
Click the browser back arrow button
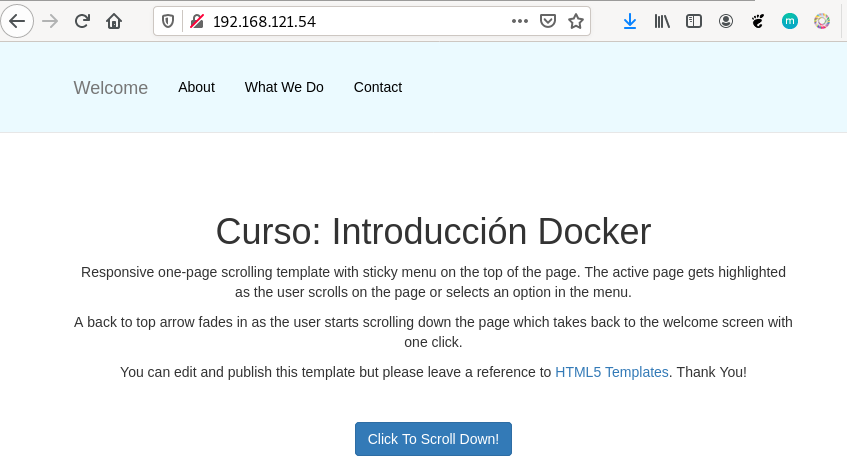(x=17, y=21)
